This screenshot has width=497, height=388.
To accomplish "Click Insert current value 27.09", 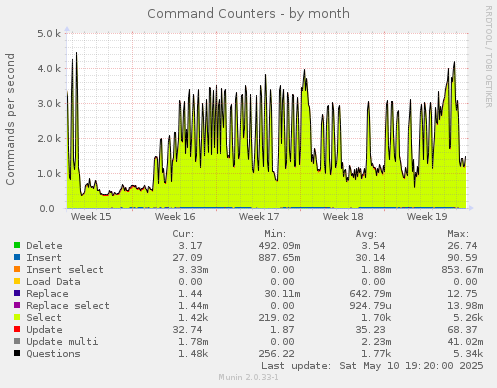I will (x=187, y=258).
